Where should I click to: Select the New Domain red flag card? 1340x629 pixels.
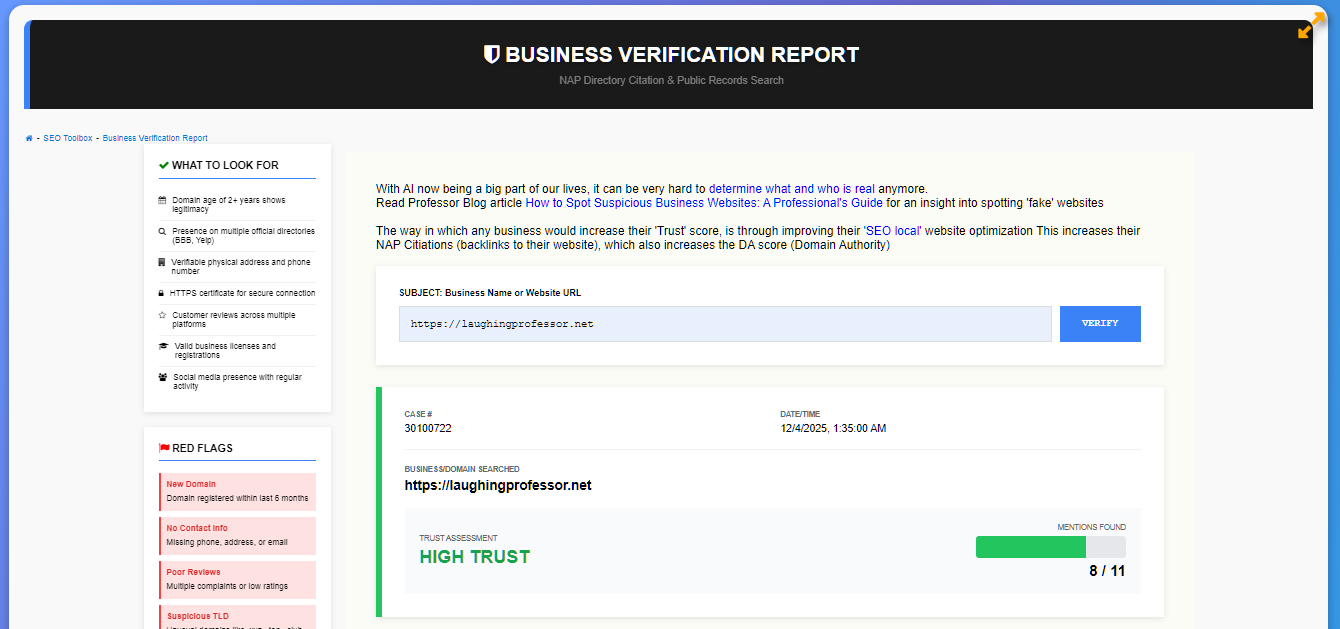point(237,492)
